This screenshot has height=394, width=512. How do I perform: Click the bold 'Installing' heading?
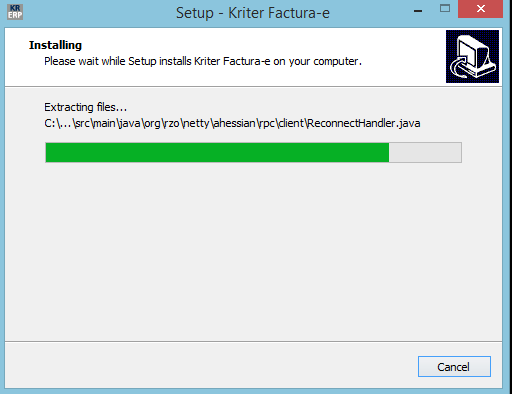(55, 45)
